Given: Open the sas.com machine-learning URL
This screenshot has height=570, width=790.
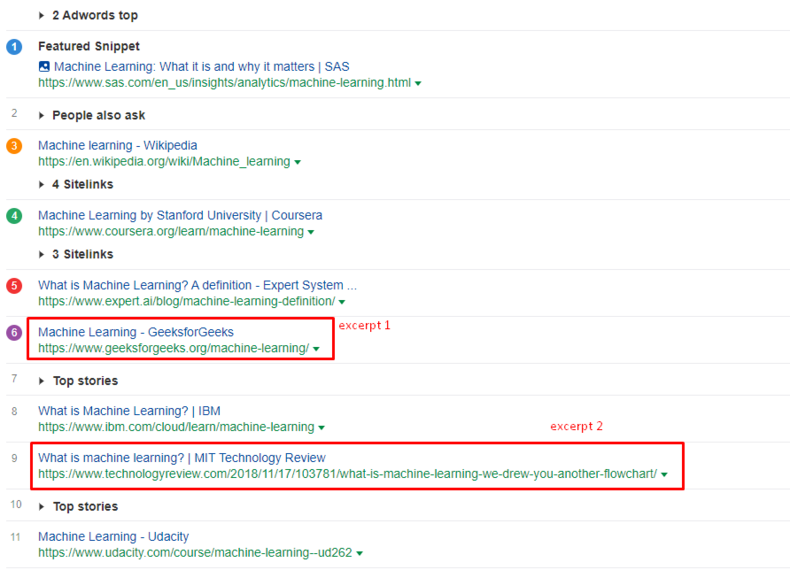Looking at the screenshot, I should click(x=225, y=83).
